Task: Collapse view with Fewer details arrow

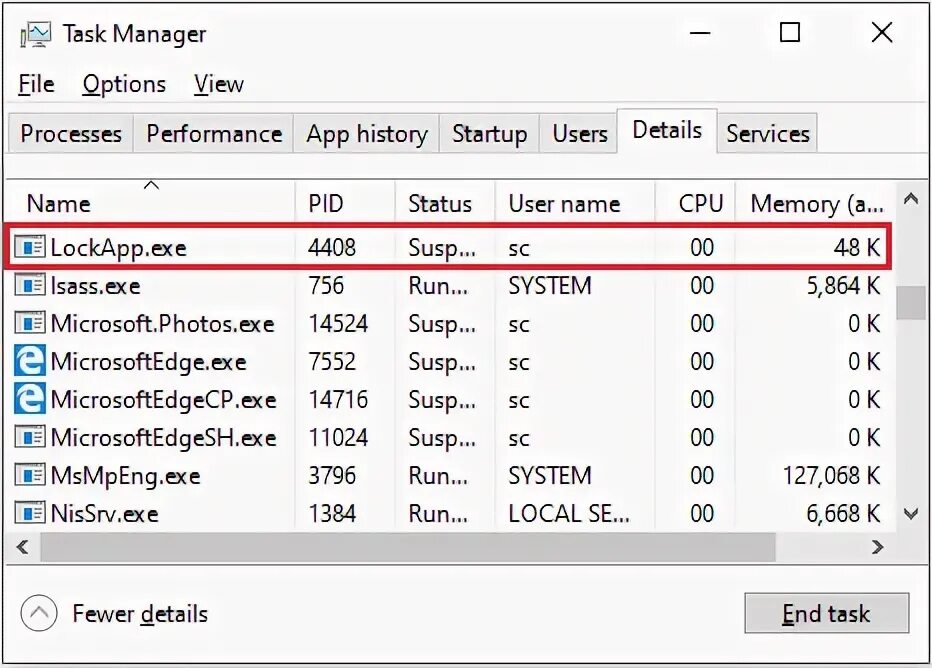Action: (38, 613)
